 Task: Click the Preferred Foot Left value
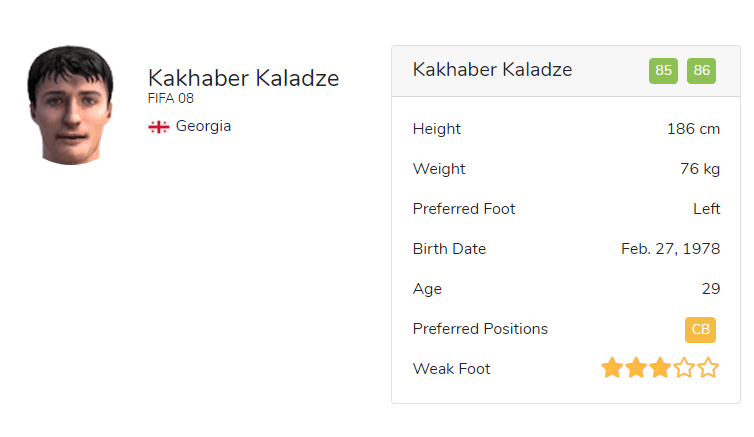[x=706, y=209]
